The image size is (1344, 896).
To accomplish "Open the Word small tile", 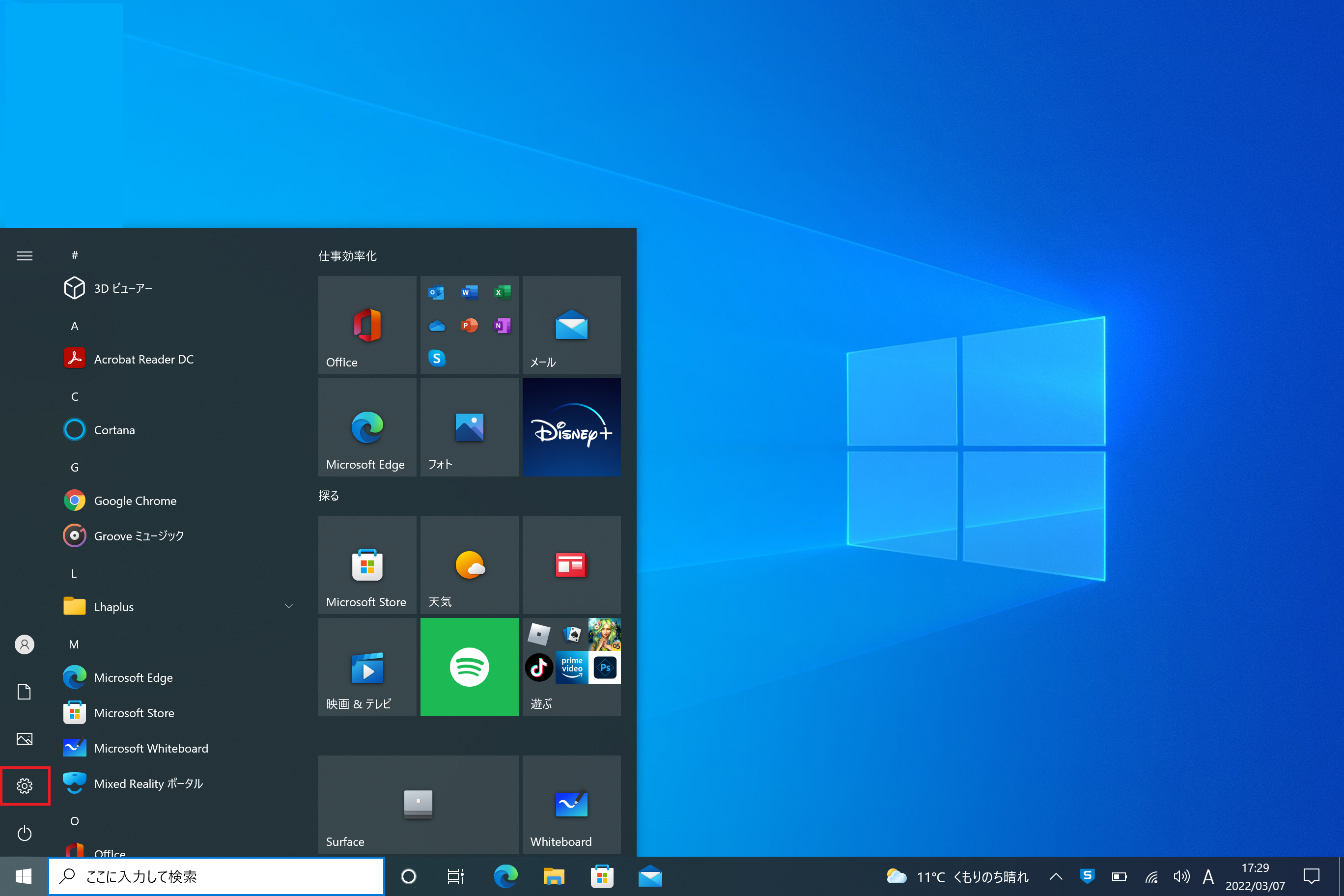I will (x=470, y=293).
